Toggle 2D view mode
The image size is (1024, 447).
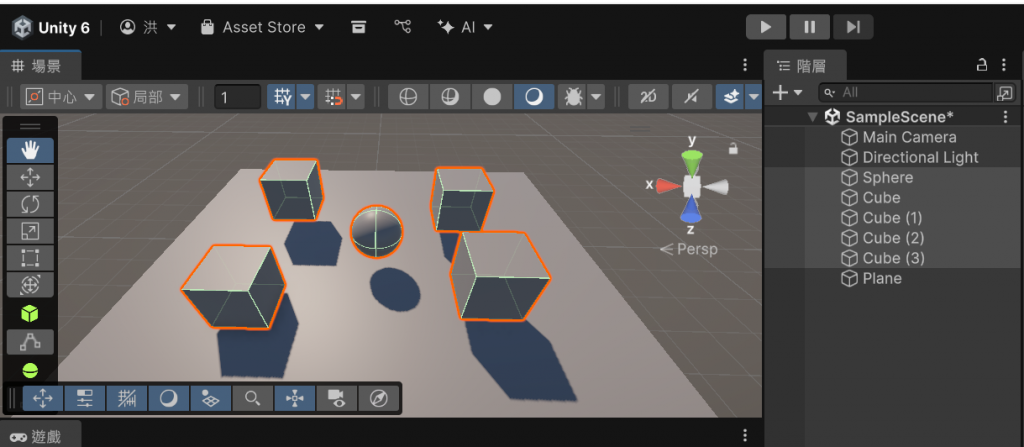(648, 97)
